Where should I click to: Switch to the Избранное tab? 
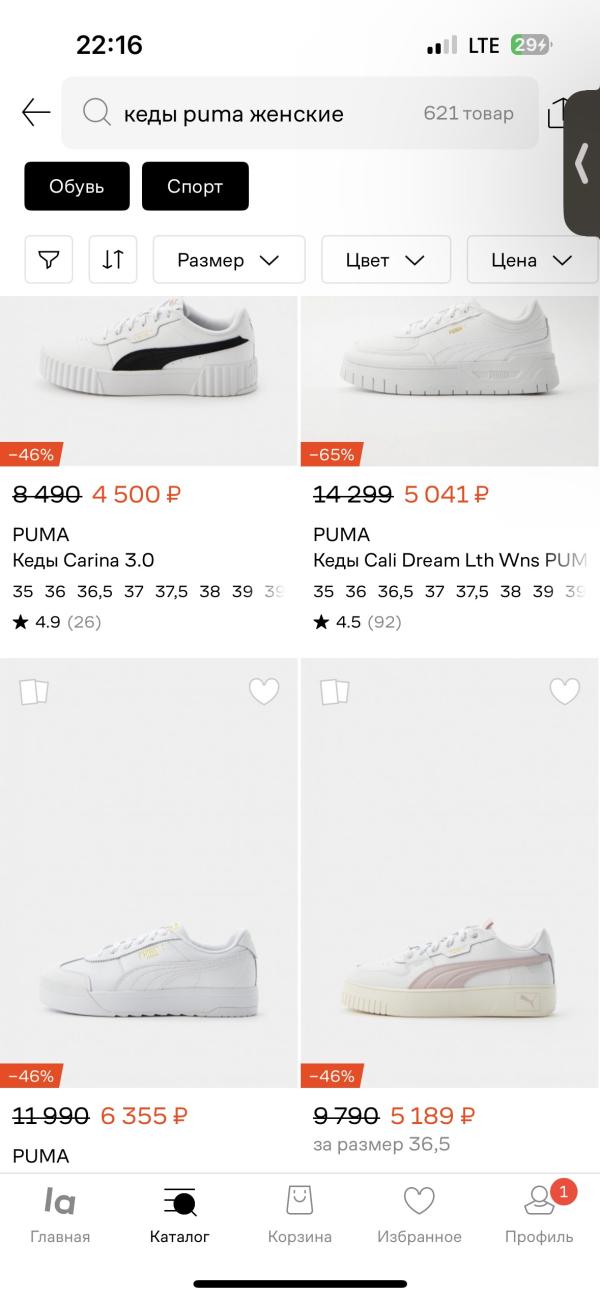pos(419,1213)
